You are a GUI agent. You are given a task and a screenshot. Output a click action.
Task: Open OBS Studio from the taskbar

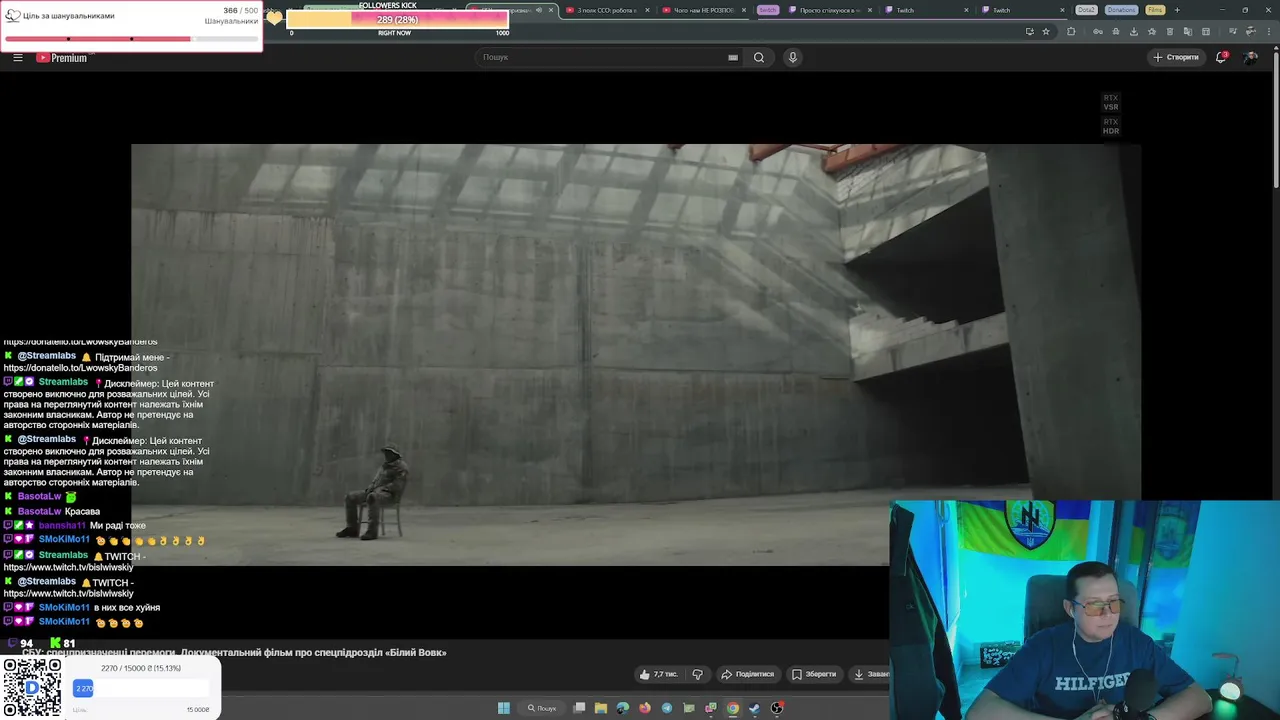point(777,708)
